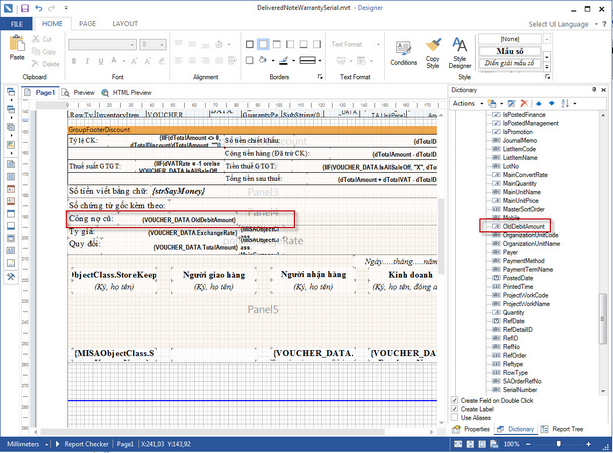Click the edit item icon in Dictionary toolbar
The height and width of the screenshot is (453, 613).
click(511, 104)
